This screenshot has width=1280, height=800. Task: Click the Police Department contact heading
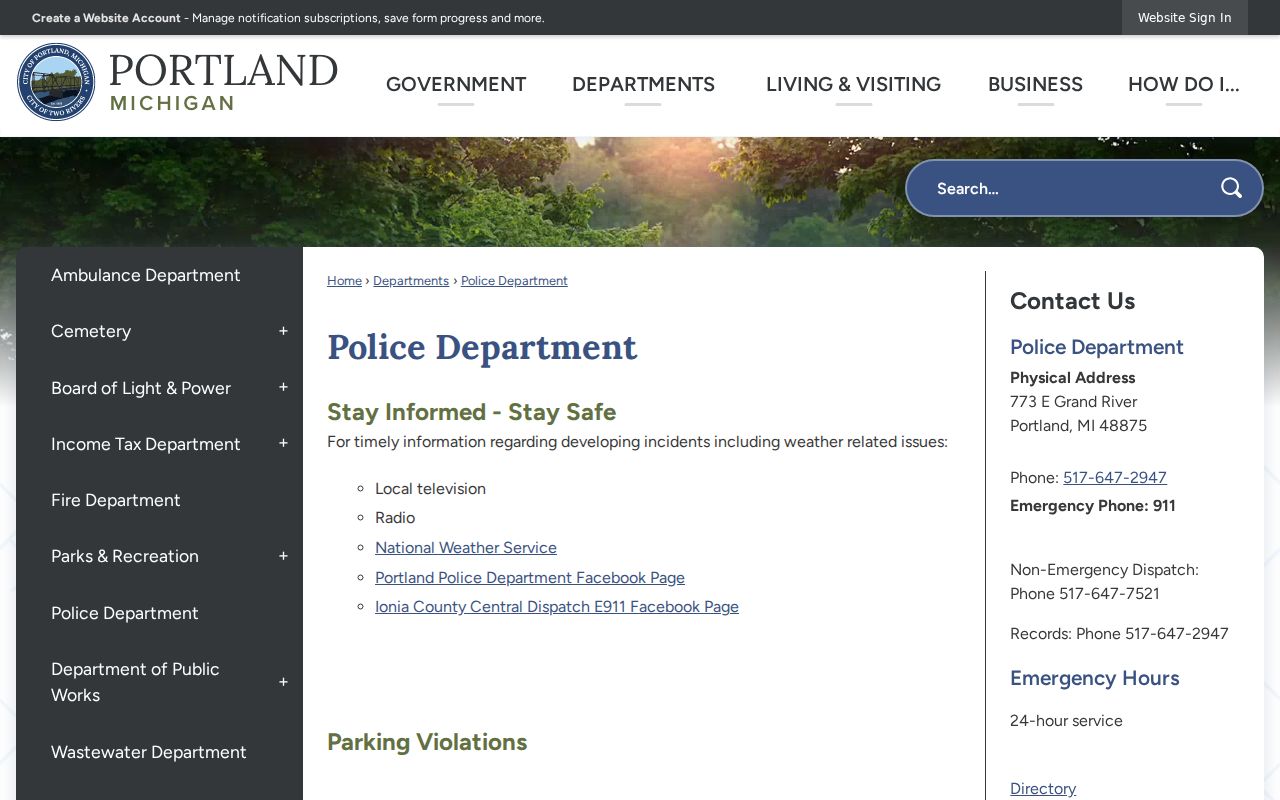(x=1097, y=347)
